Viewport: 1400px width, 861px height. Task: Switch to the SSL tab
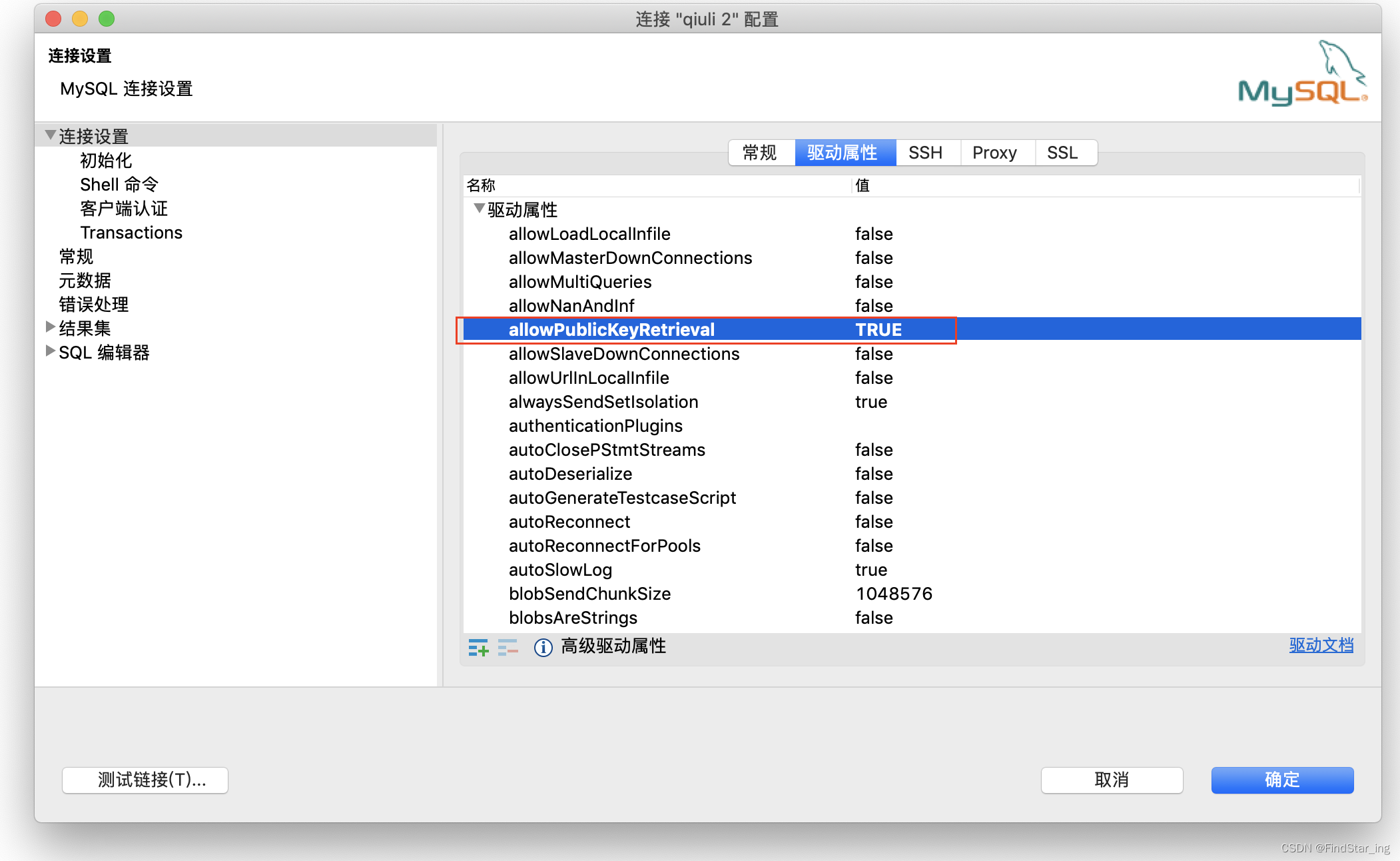point(1062,153)
